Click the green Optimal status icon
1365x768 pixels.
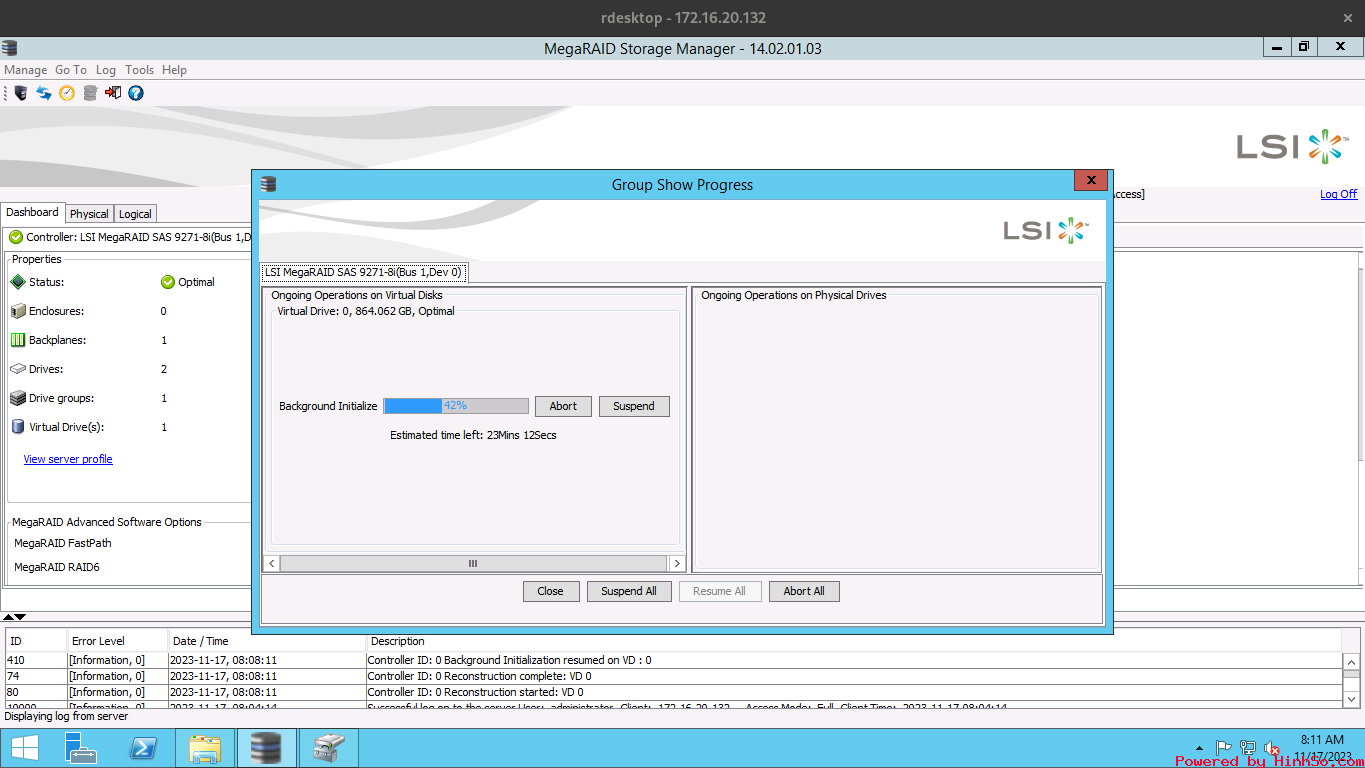coord(168,282)
